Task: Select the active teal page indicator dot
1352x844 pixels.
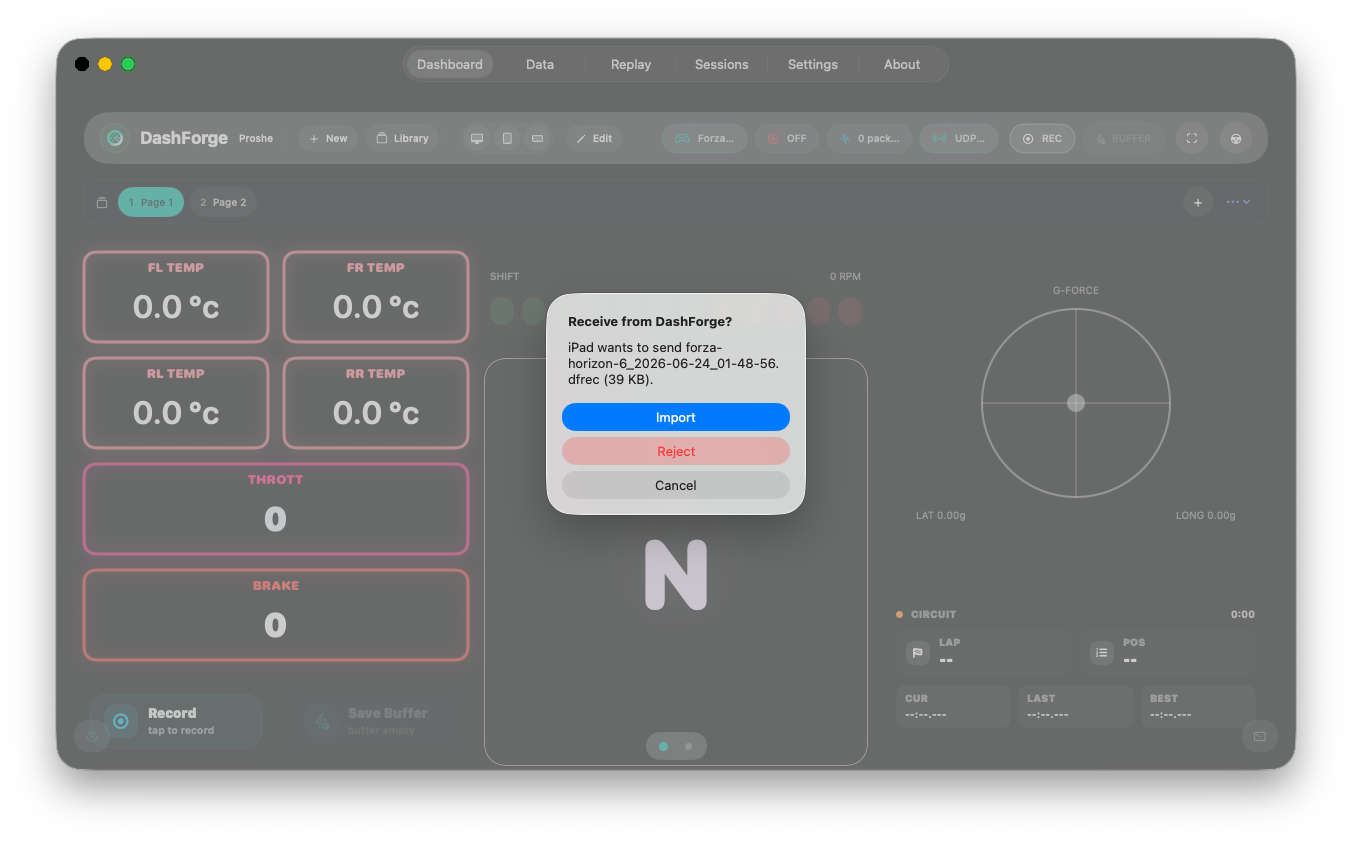Action: (664, 746)
